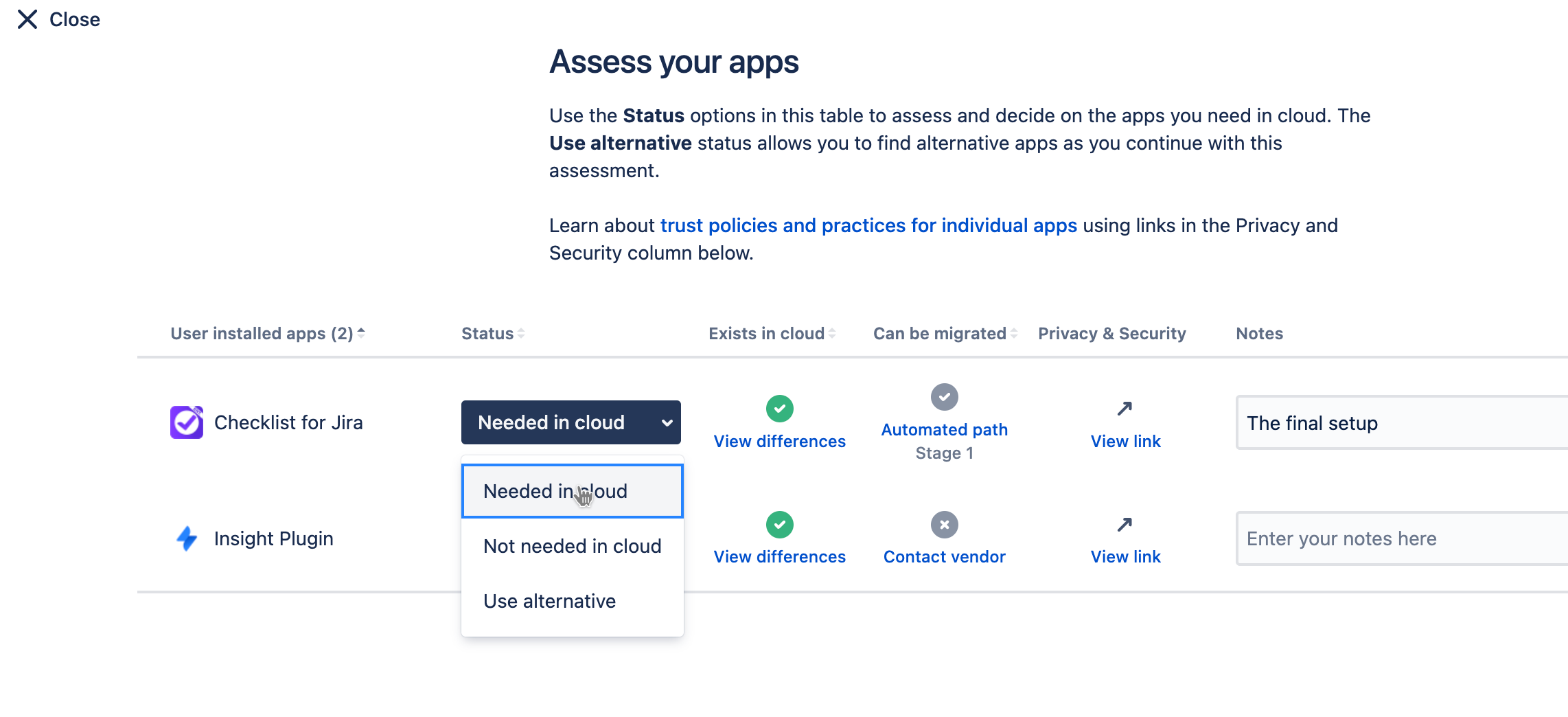Screen dimensions: 1568x717
Task: Click the Checklist for Jira app icon
Action: click(186, 422)
